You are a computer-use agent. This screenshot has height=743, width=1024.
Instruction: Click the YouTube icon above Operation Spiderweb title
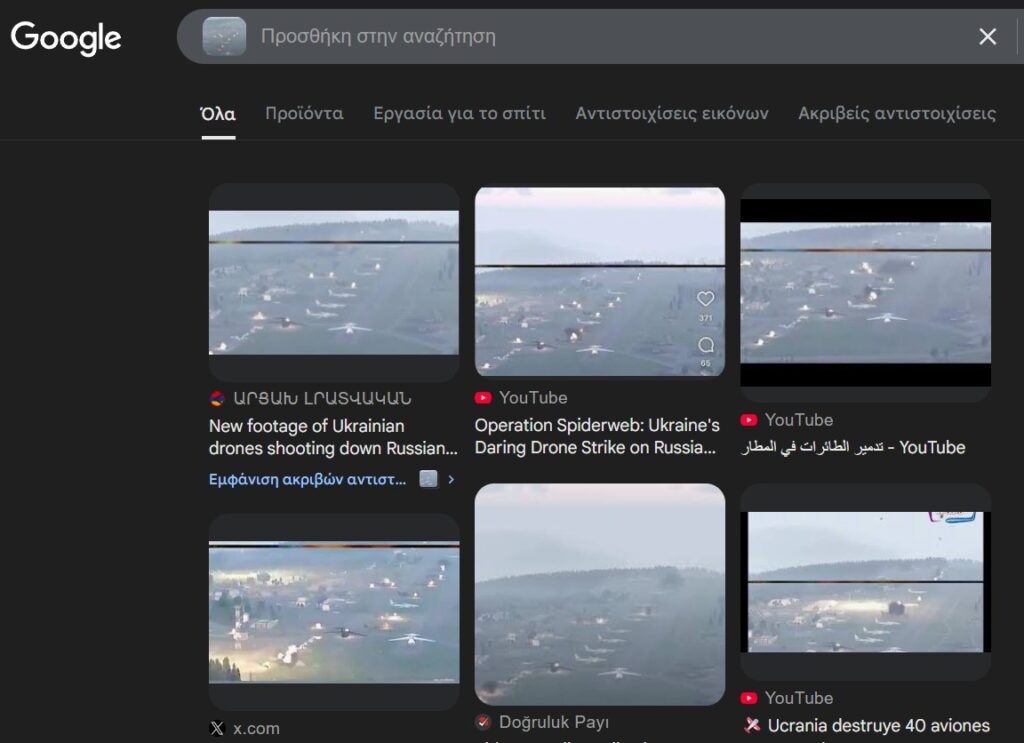point(483,398)
